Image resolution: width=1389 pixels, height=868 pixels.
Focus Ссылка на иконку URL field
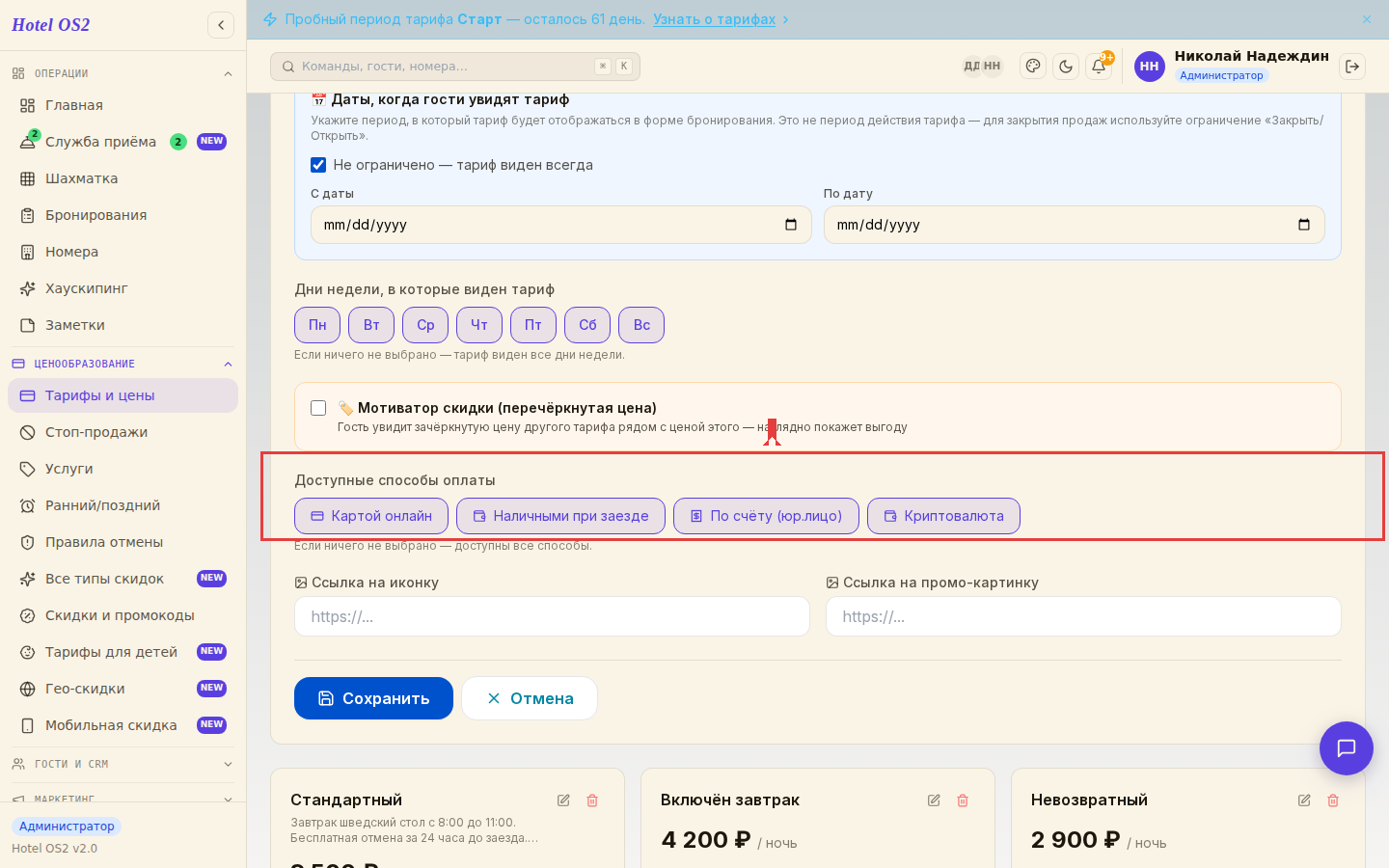pyautogui.click(x=552, y=616)
